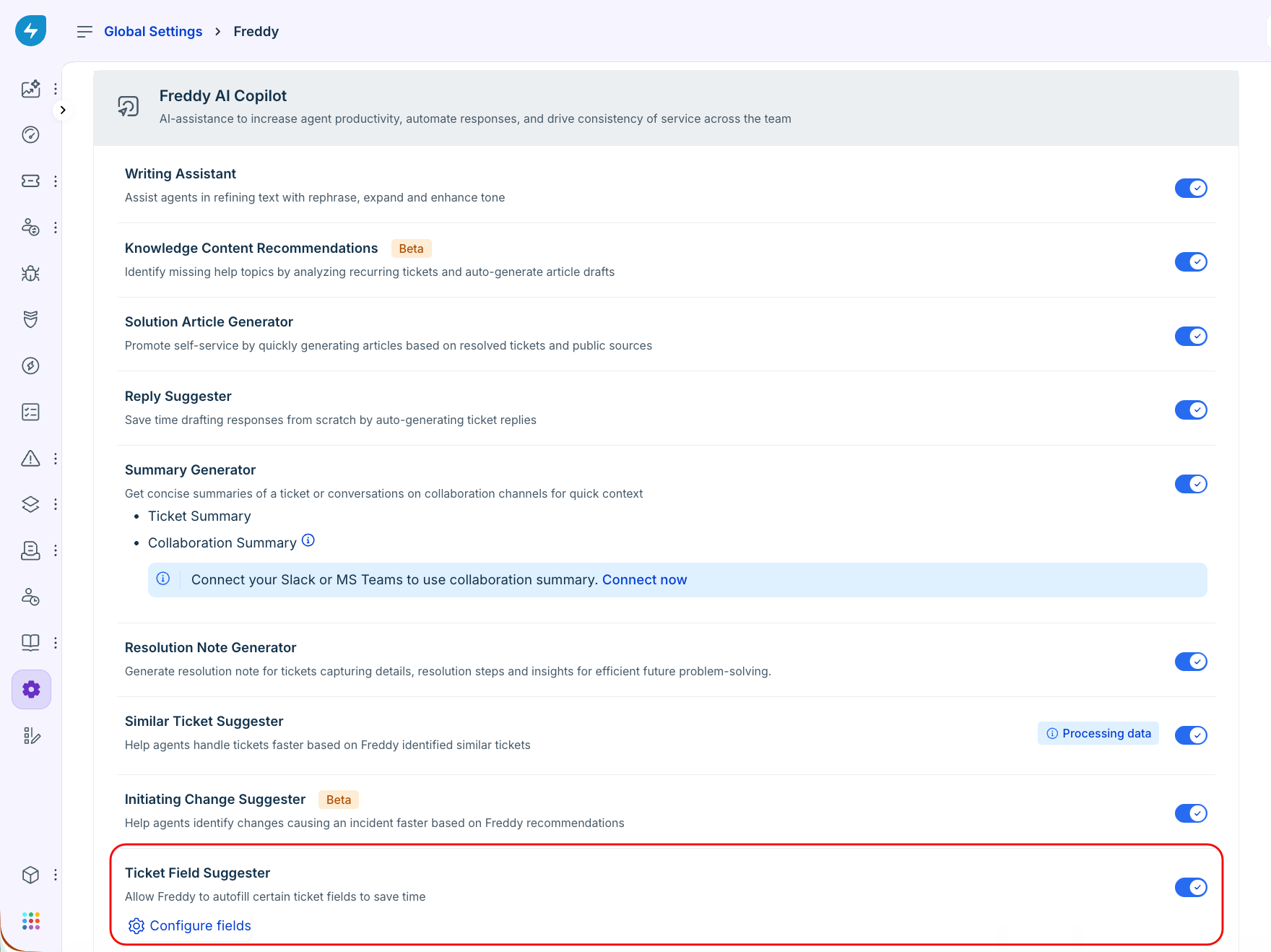Select the purple gear Admin icon
This screenshot has height=952, width=1271.
(31, 690)
